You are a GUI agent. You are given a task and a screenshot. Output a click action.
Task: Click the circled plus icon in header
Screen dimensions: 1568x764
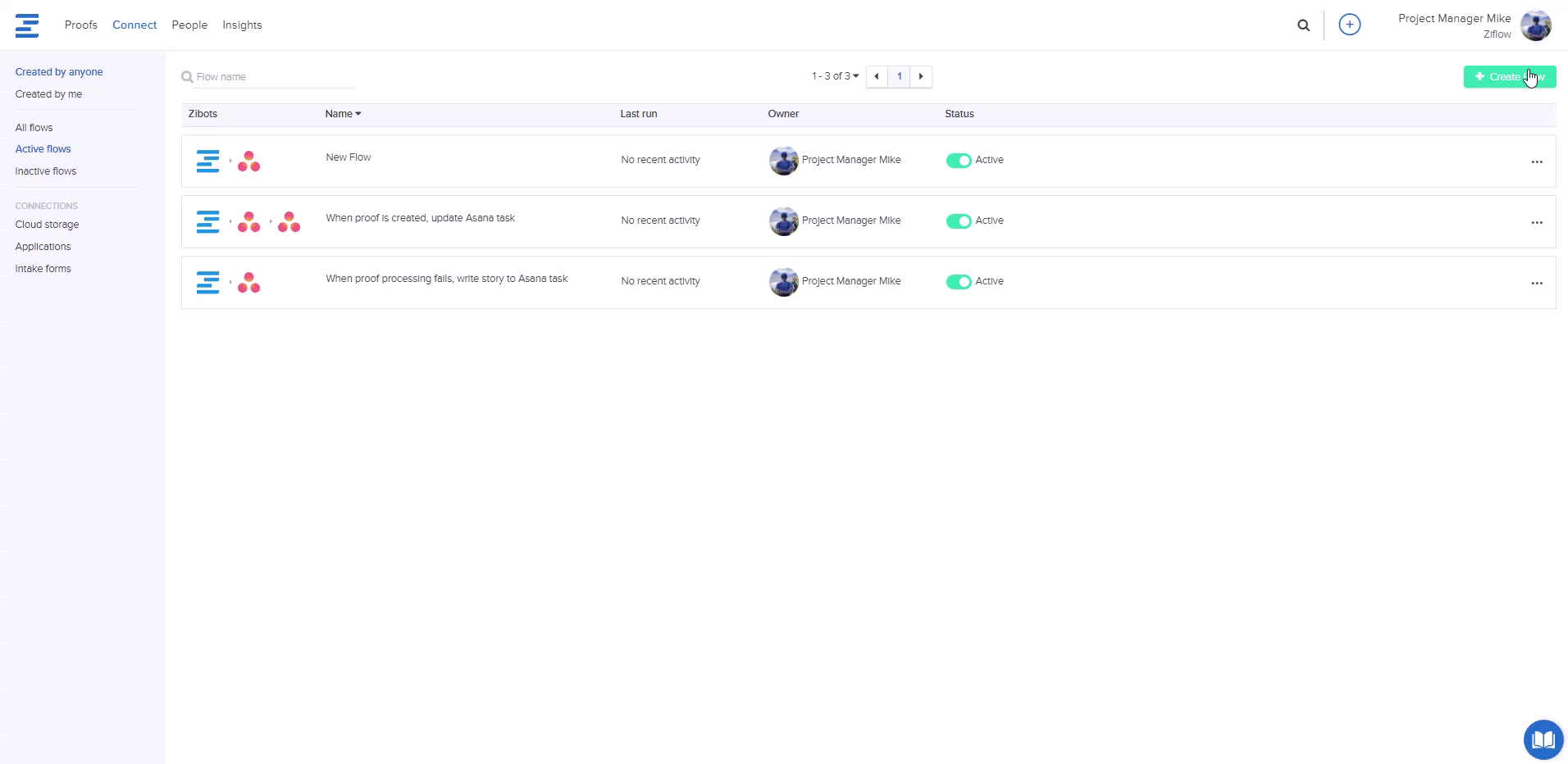point(1349,25)
